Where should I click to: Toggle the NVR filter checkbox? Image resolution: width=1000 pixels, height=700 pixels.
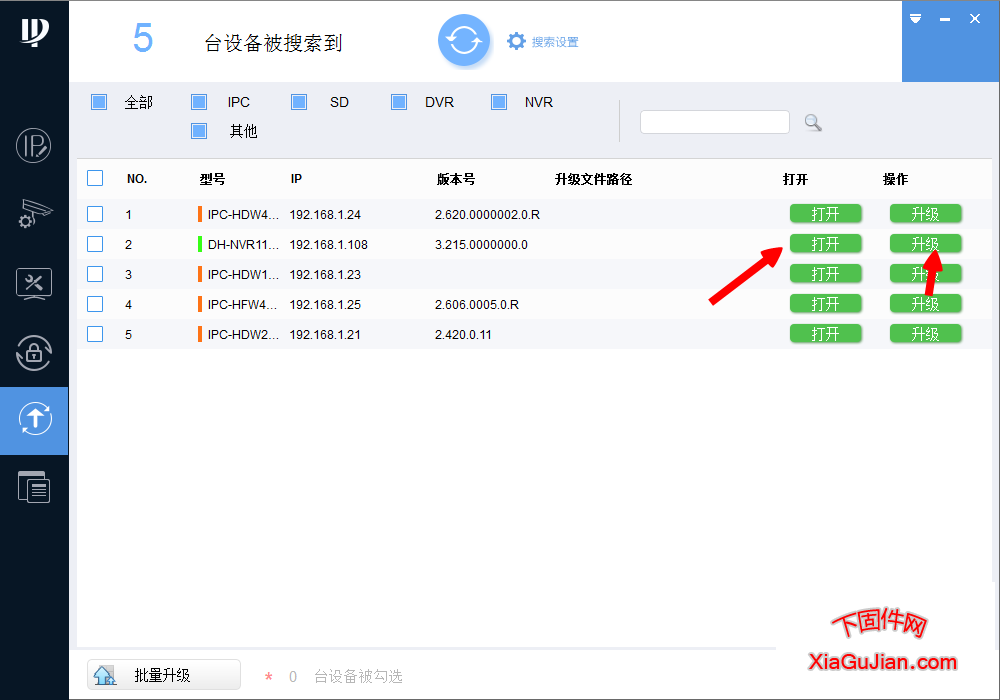[499, 102]
